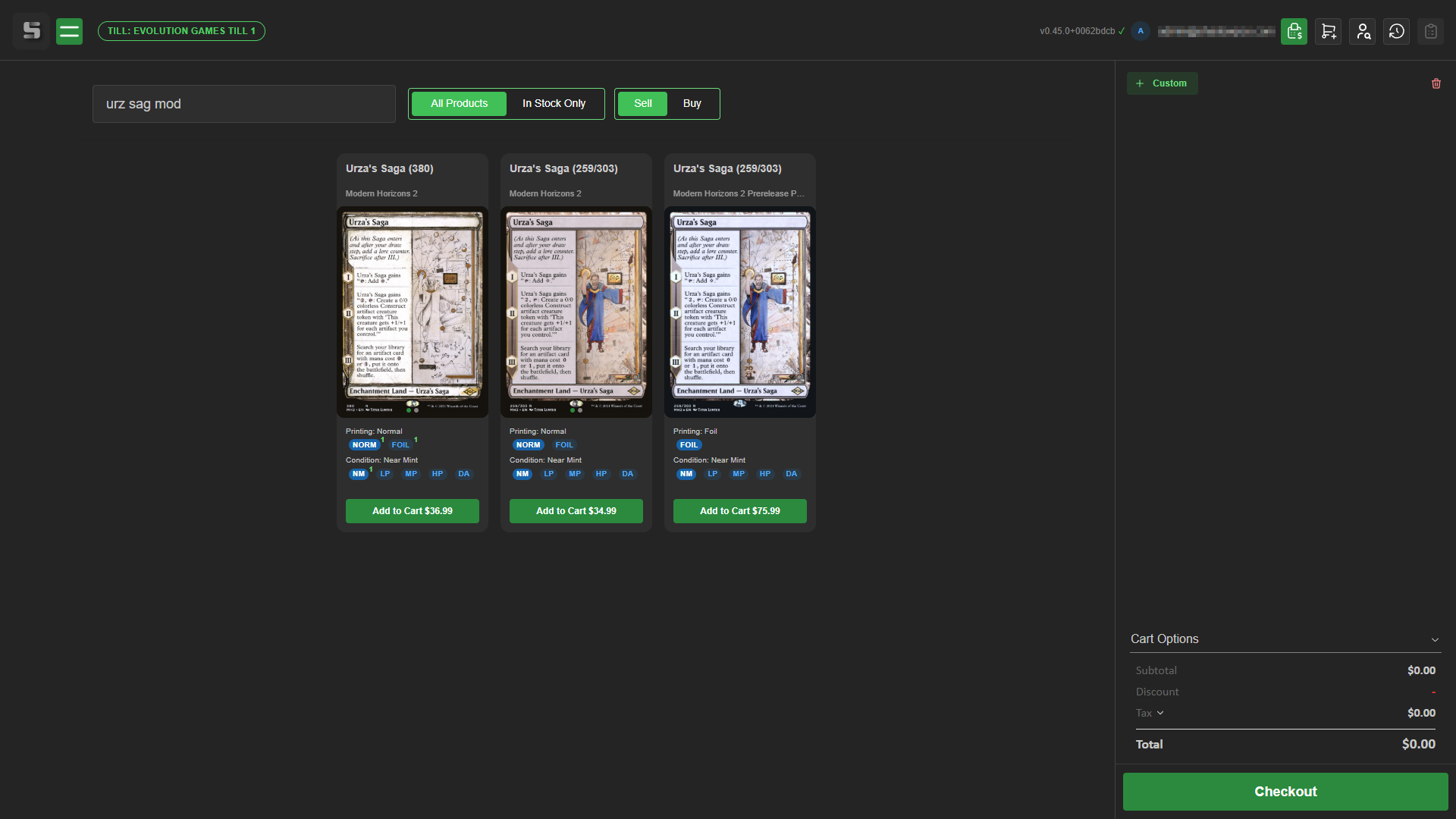1456x819 pixels.
Task: Open the order history clock icon
Action: [1396, 31]
